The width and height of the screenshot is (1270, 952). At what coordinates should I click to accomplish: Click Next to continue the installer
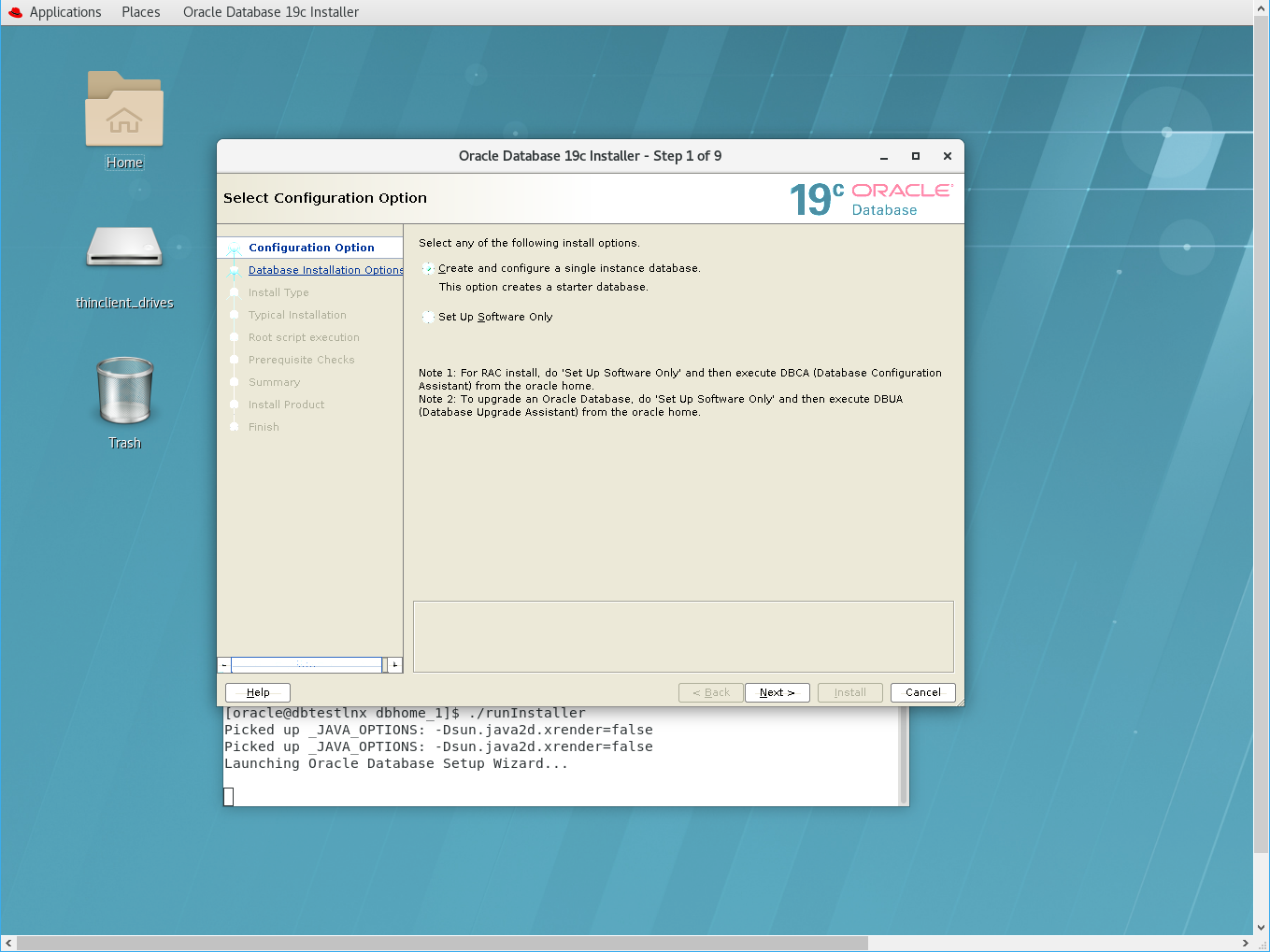[x=778, y=692]
